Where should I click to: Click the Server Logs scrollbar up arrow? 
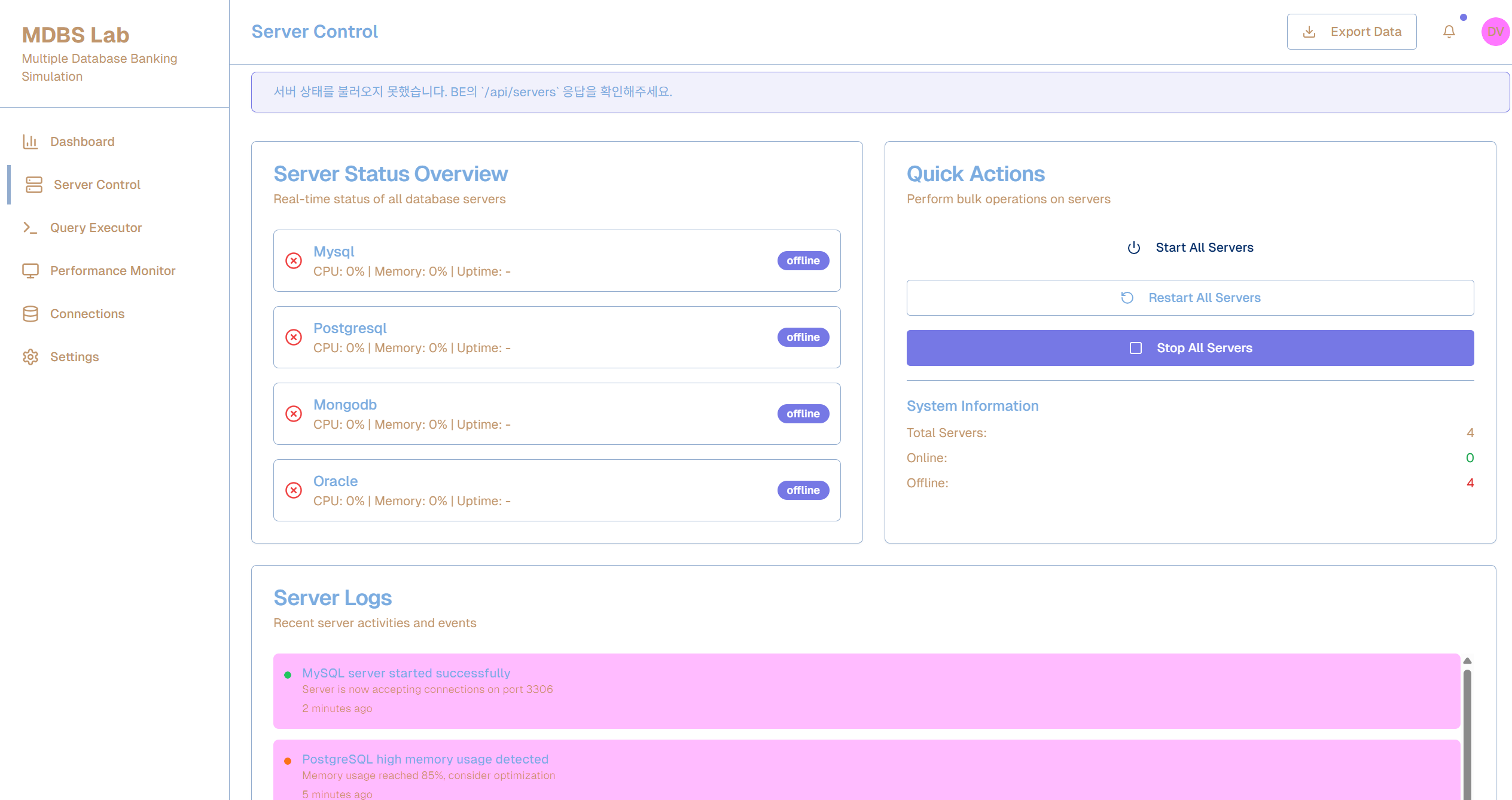tap(1467, 661)
